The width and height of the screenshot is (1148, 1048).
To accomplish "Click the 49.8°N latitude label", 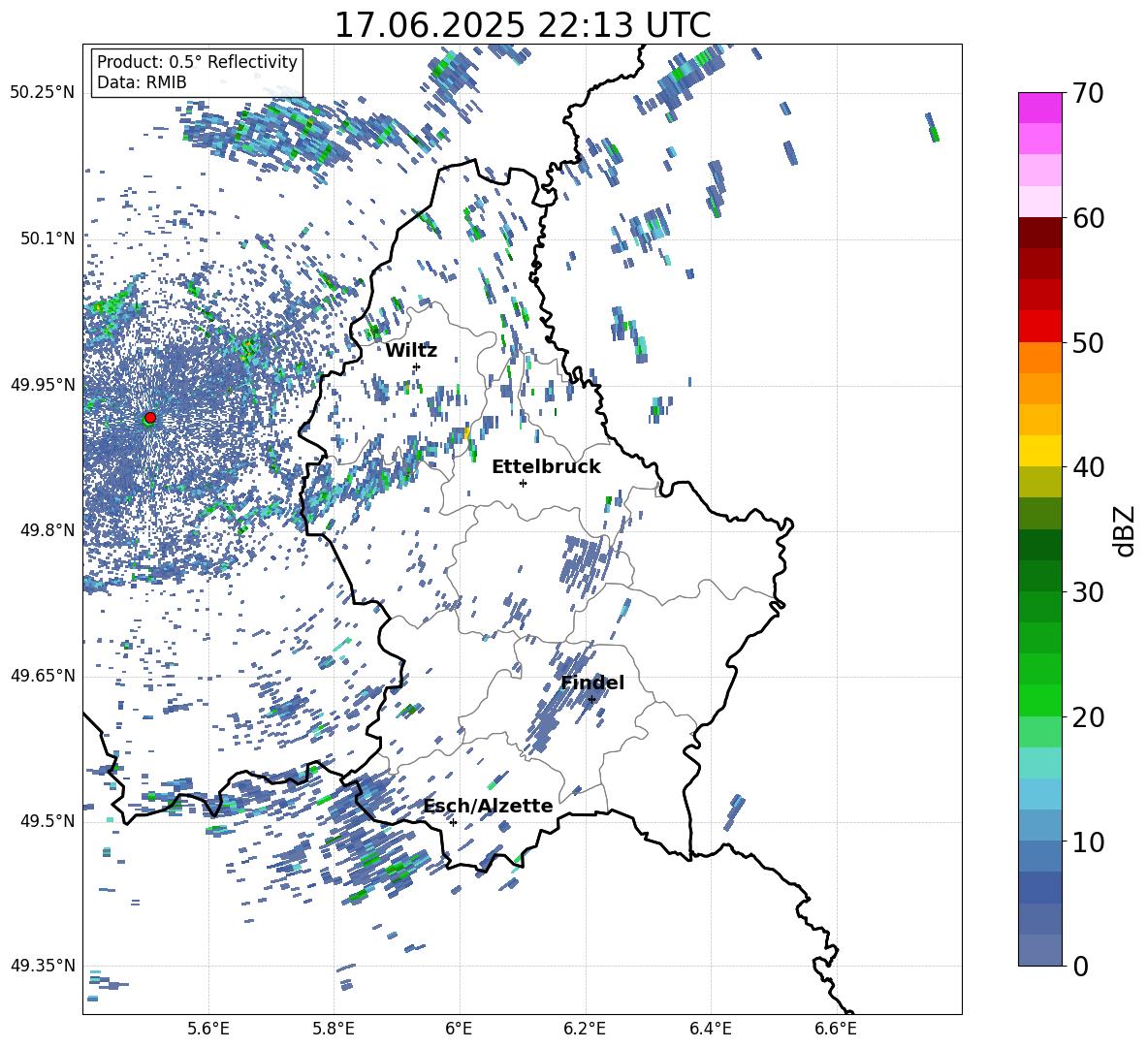I will click(47, 530).
